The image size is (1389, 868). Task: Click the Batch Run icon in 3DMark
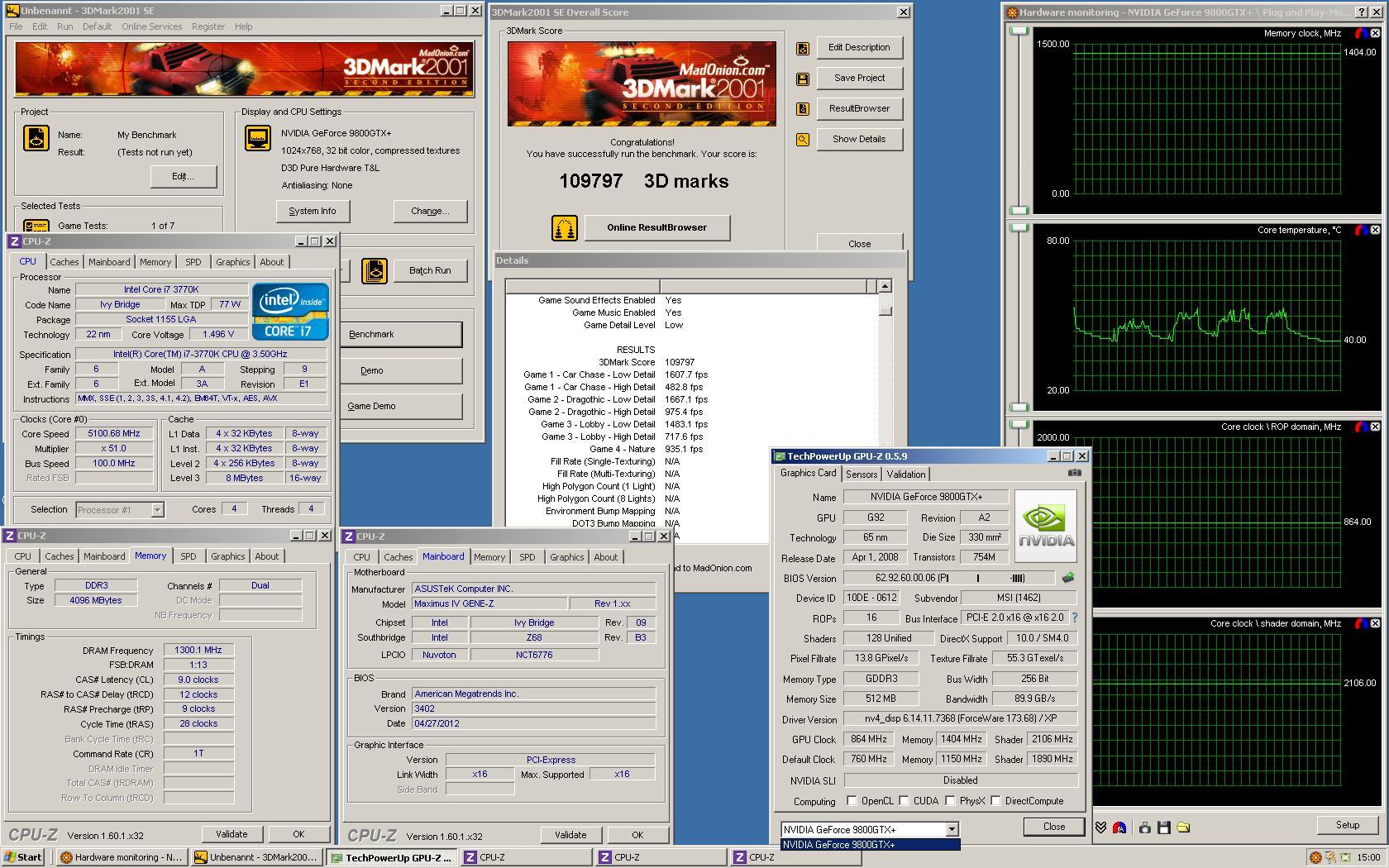(375, 271)
